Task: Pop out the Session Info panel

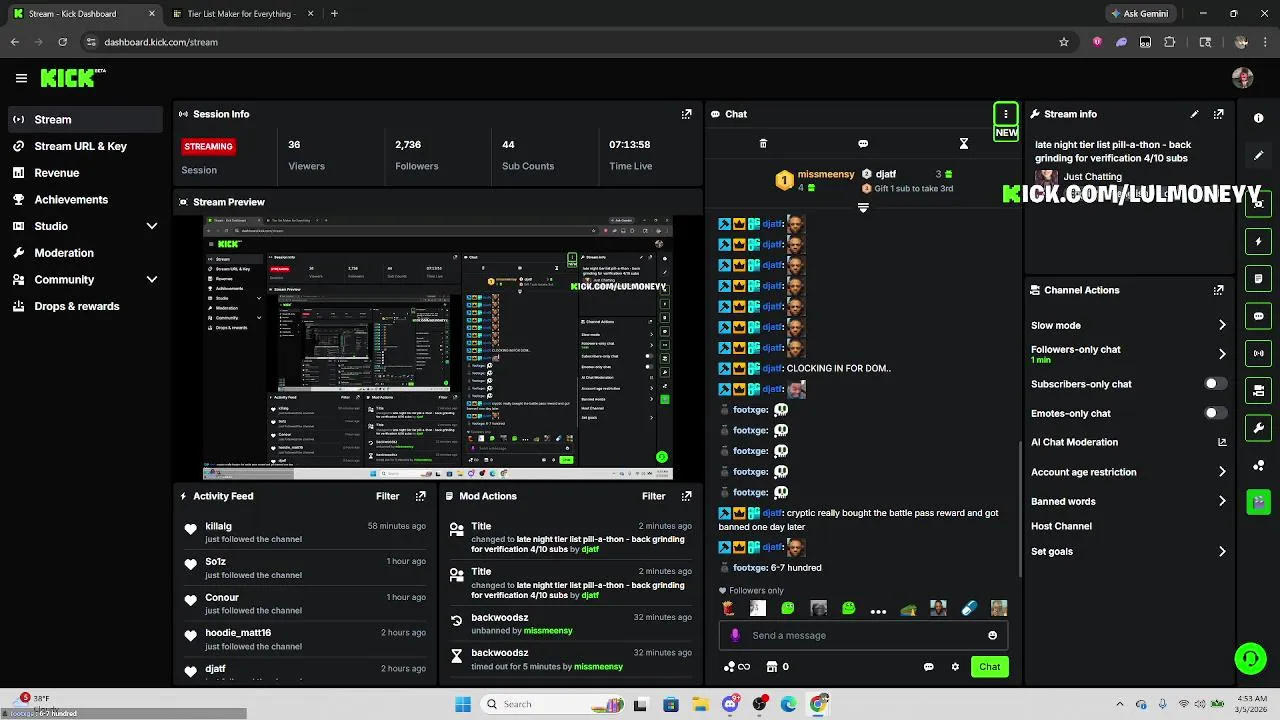Action: click(x=686, y=114)
